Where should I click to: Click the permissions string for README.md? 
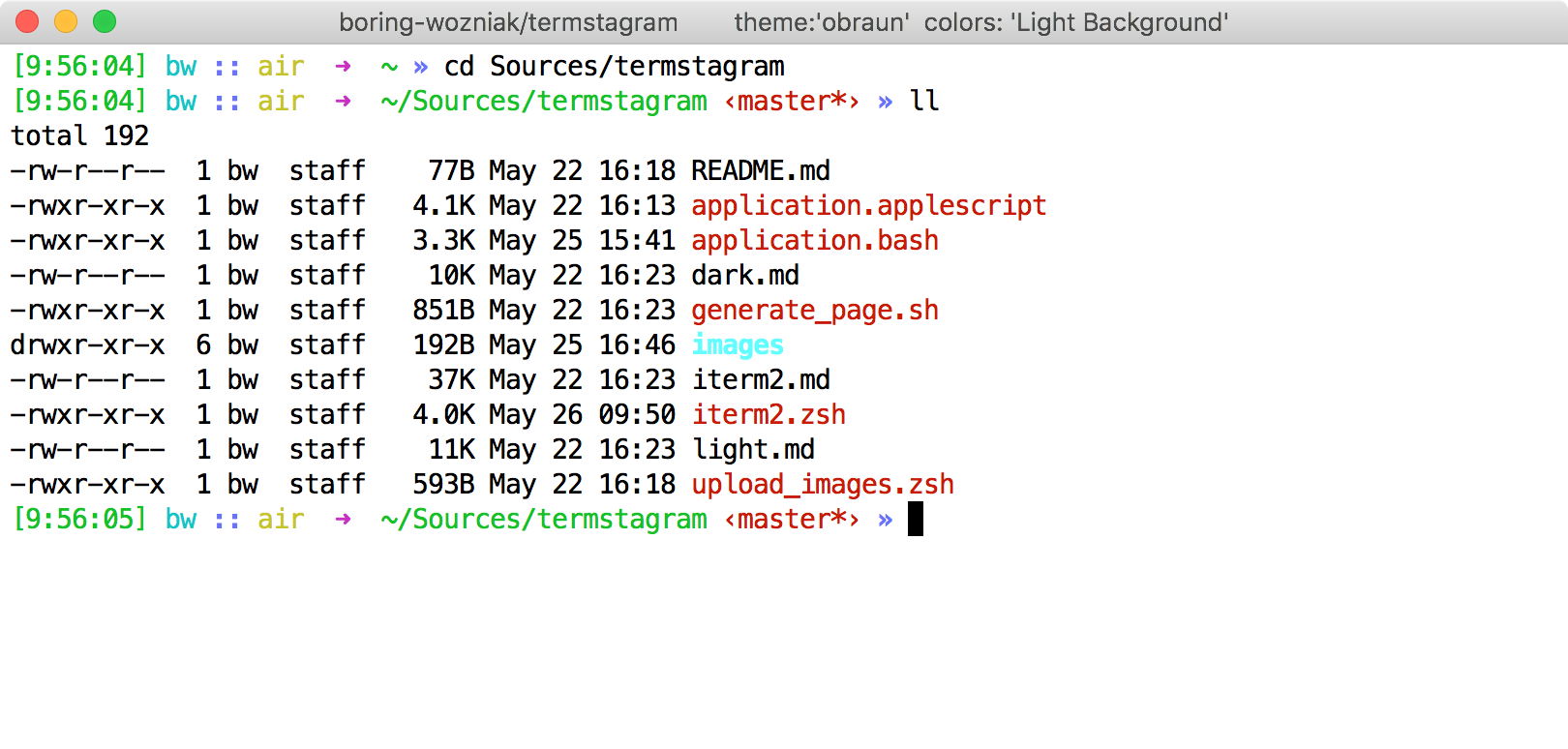click(x=88, y=170)
